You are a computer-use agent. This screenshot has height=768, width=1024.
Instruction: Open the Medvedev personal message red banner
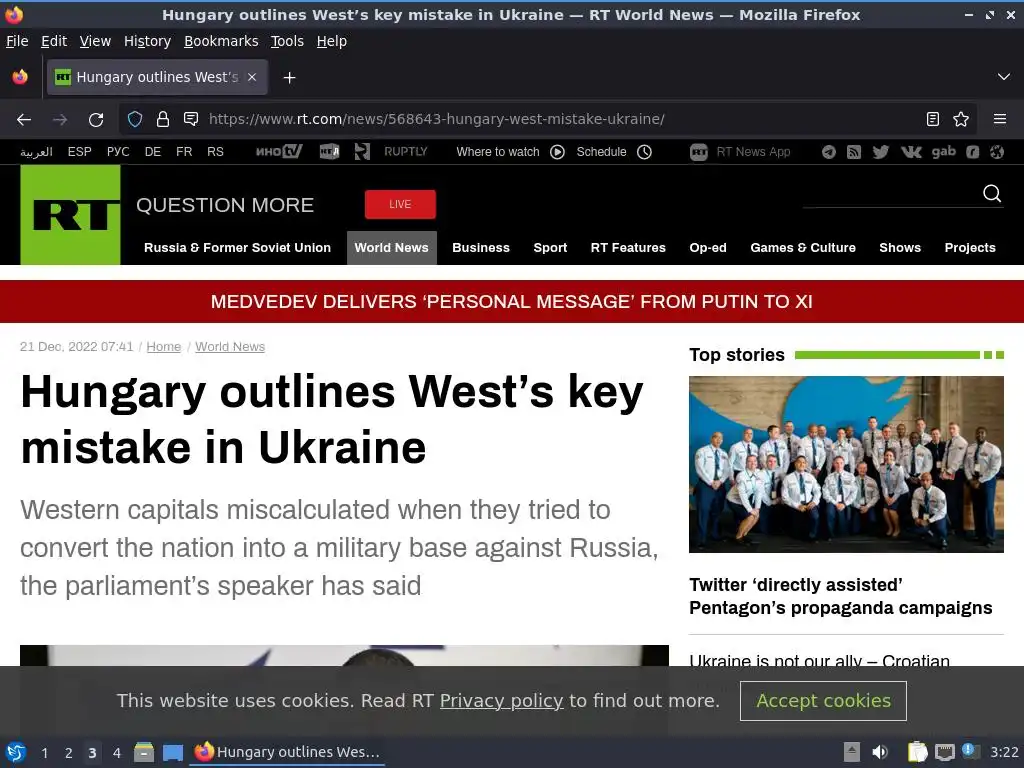(512, 302)
